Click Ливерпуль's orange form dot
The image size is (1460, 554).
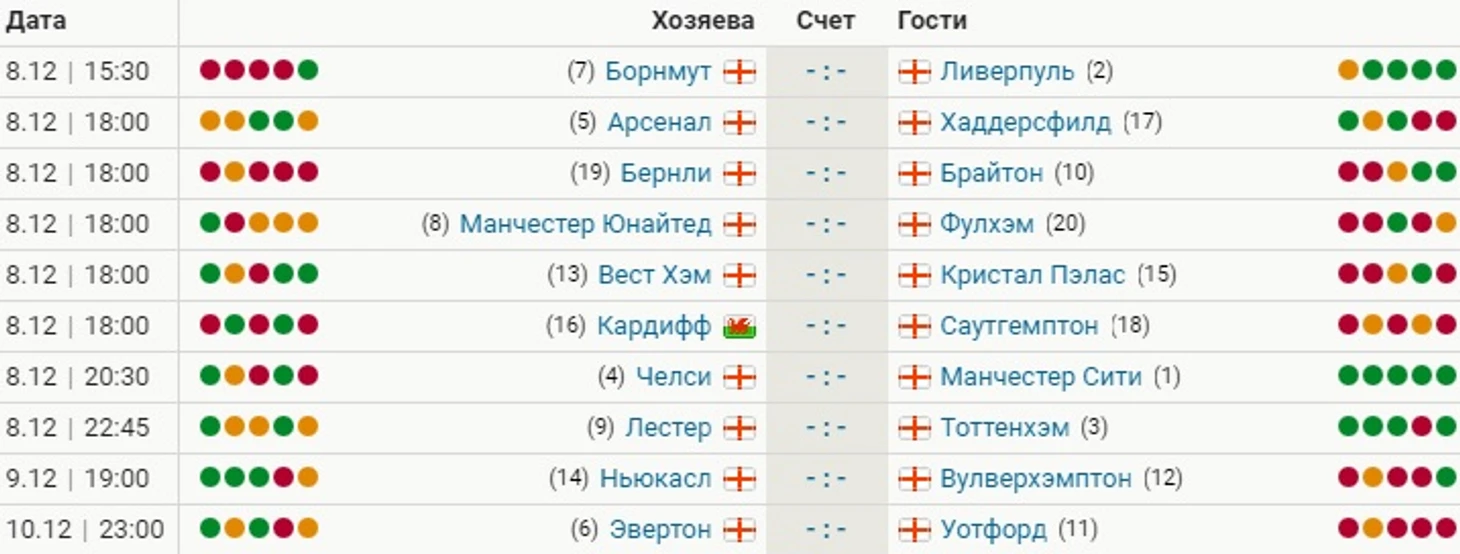(1348, 71)
